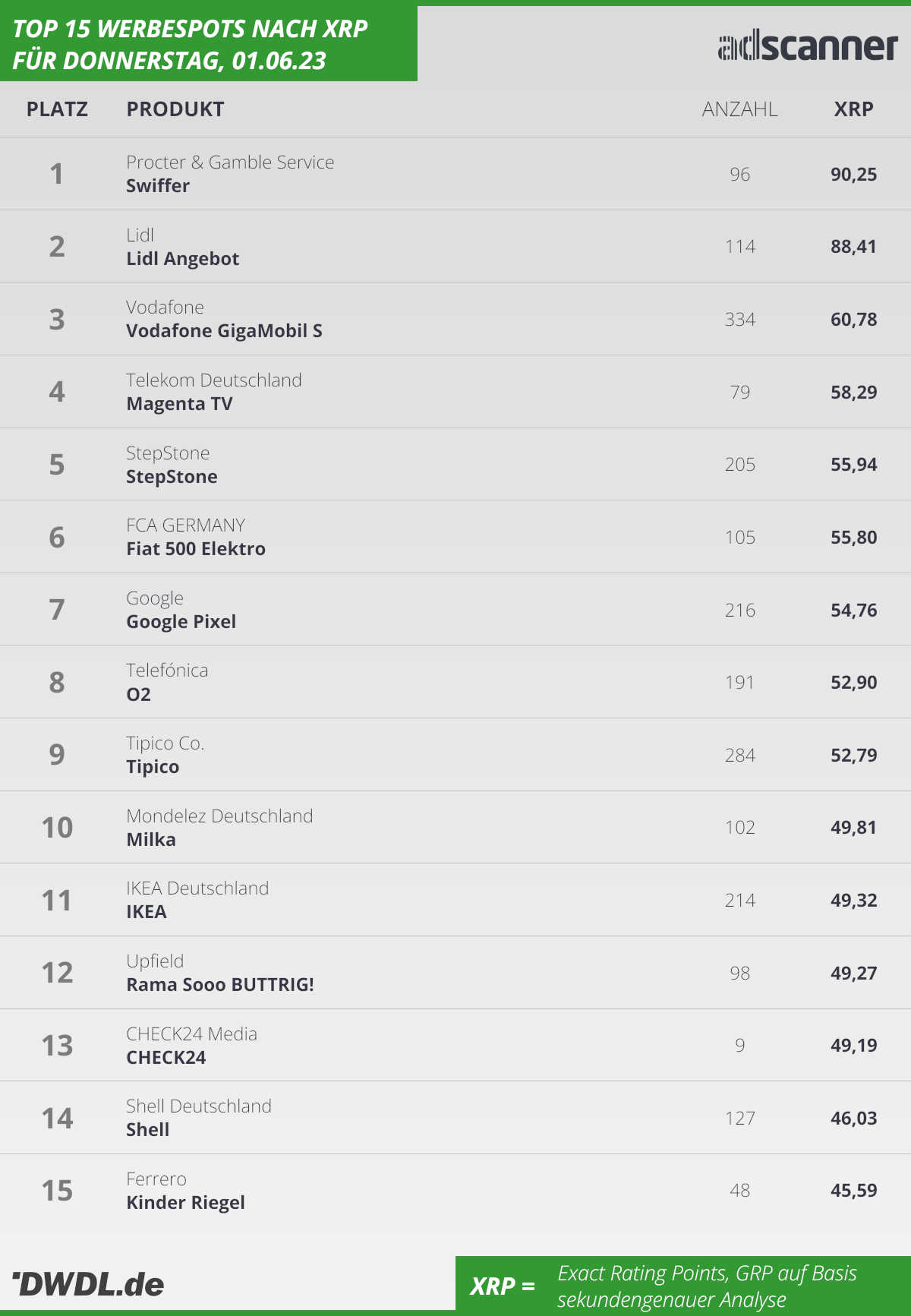Select Fiat 500 Elektro entry
The width and height of the screenshot is (911, 1316).
[196, 549]
